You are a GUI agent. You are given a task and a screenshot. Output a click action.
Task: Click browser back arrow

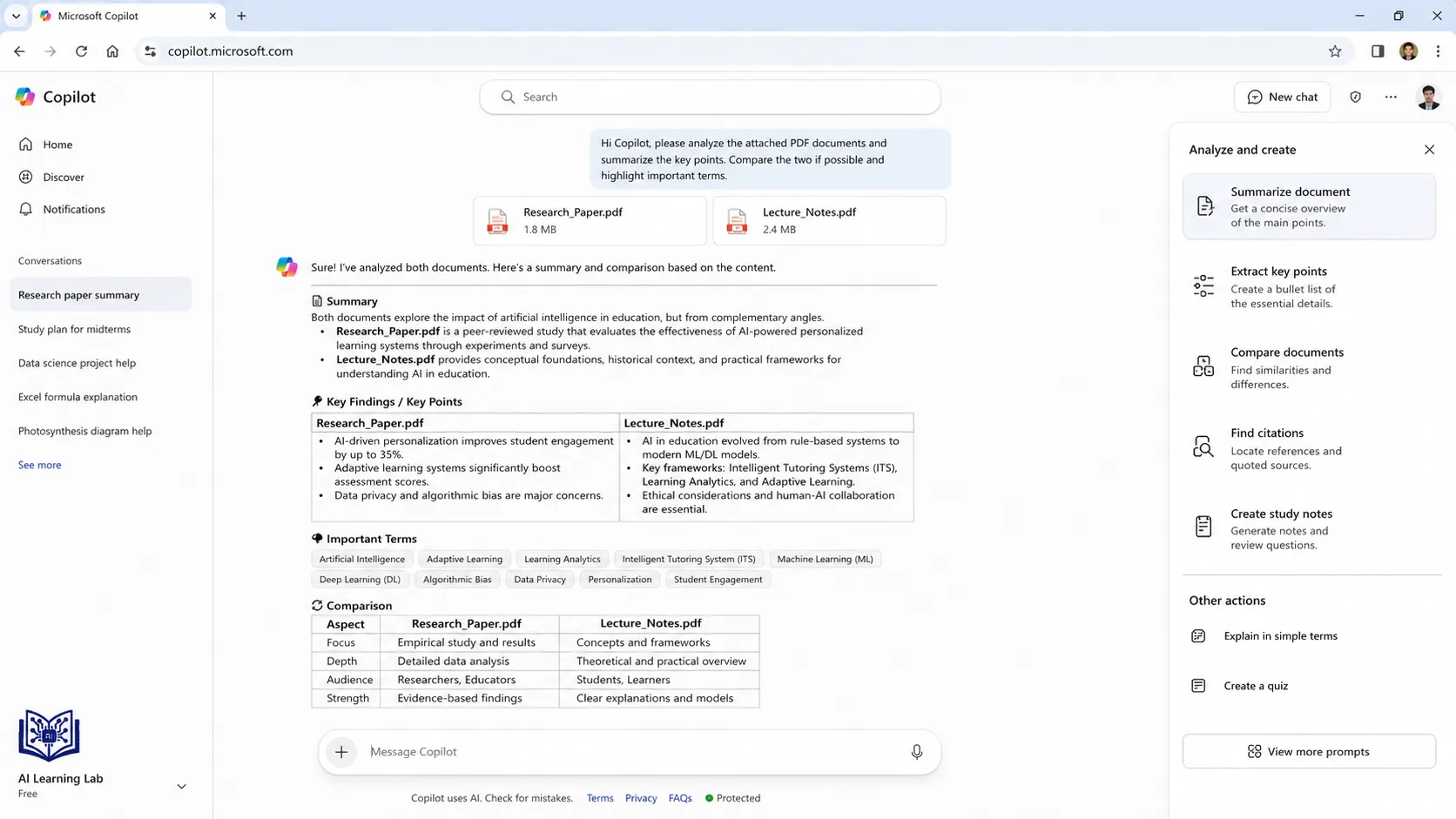[x=19, y=51]
